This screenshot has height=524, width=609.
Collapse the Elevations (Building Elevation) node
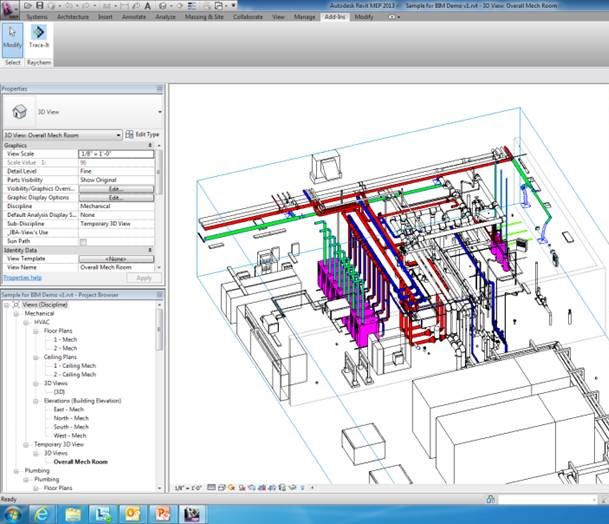[36, 401]
